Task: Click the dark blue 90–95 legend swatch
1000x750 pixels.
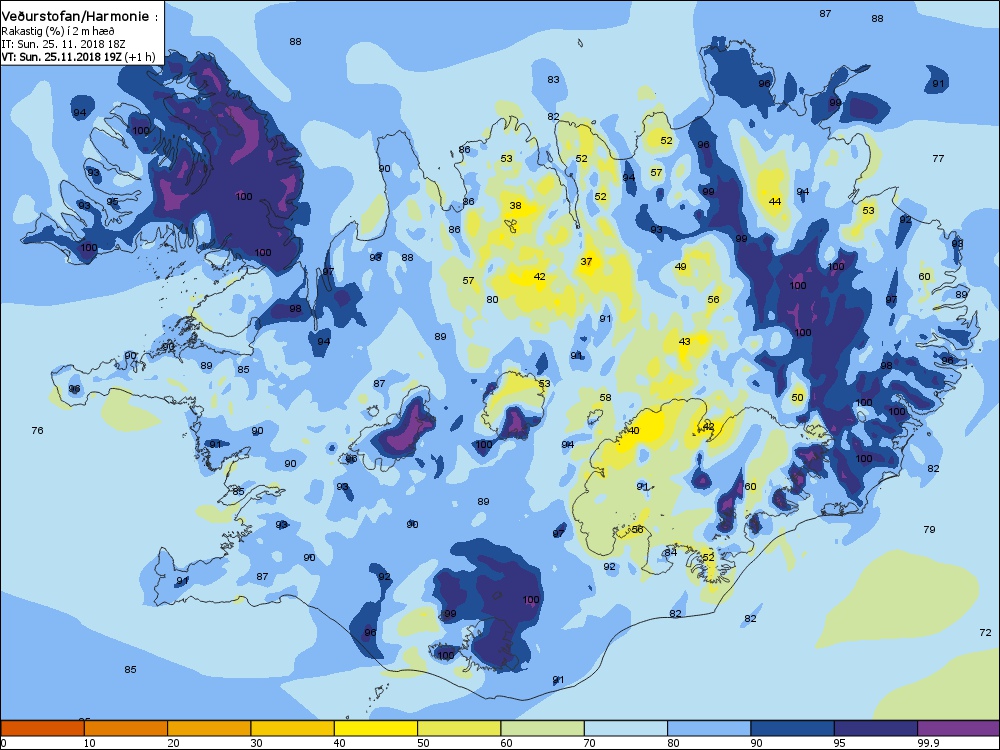Action: (793, 728)
